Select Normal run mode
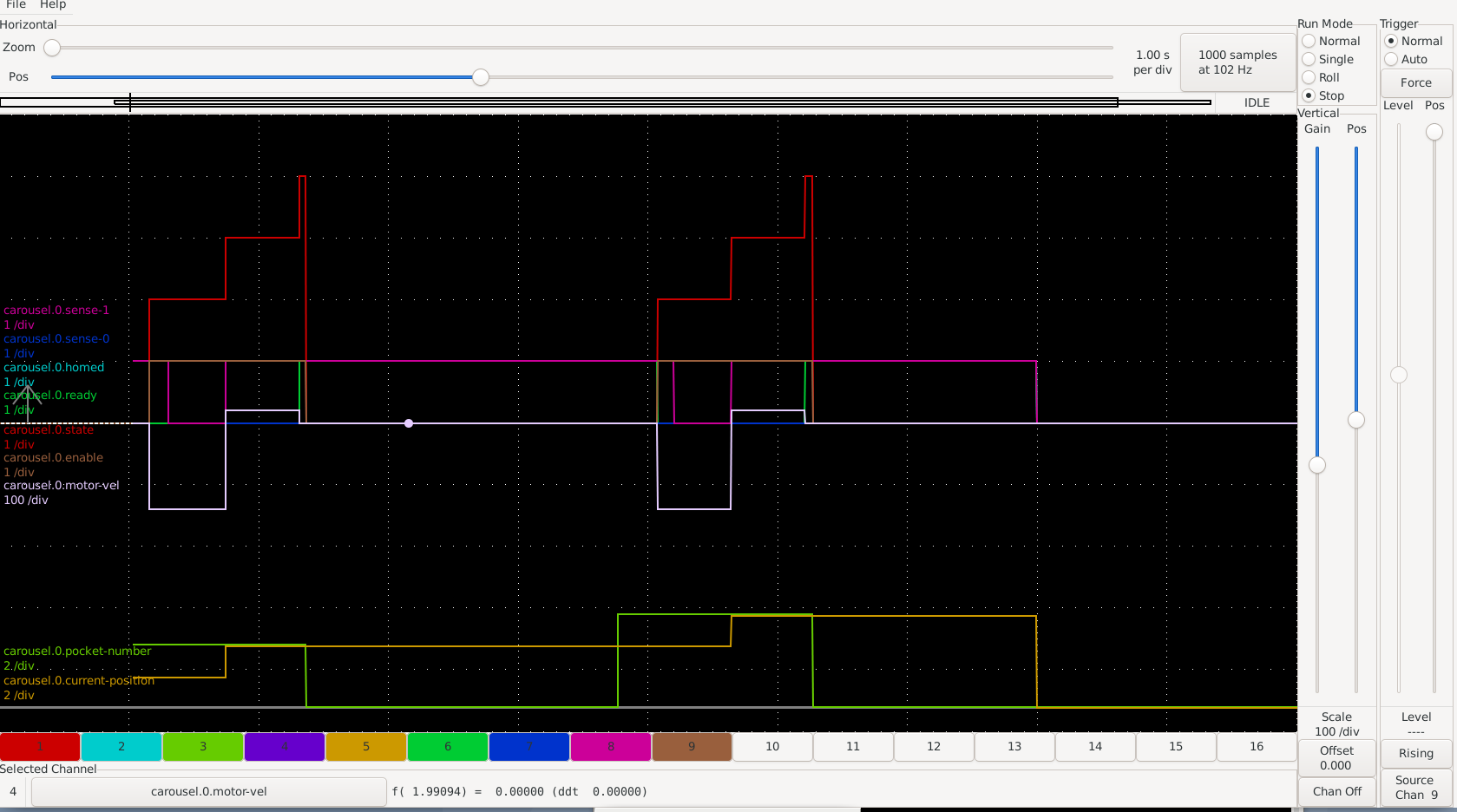This screenshot has width=1457, height=812. [1331, 41]
